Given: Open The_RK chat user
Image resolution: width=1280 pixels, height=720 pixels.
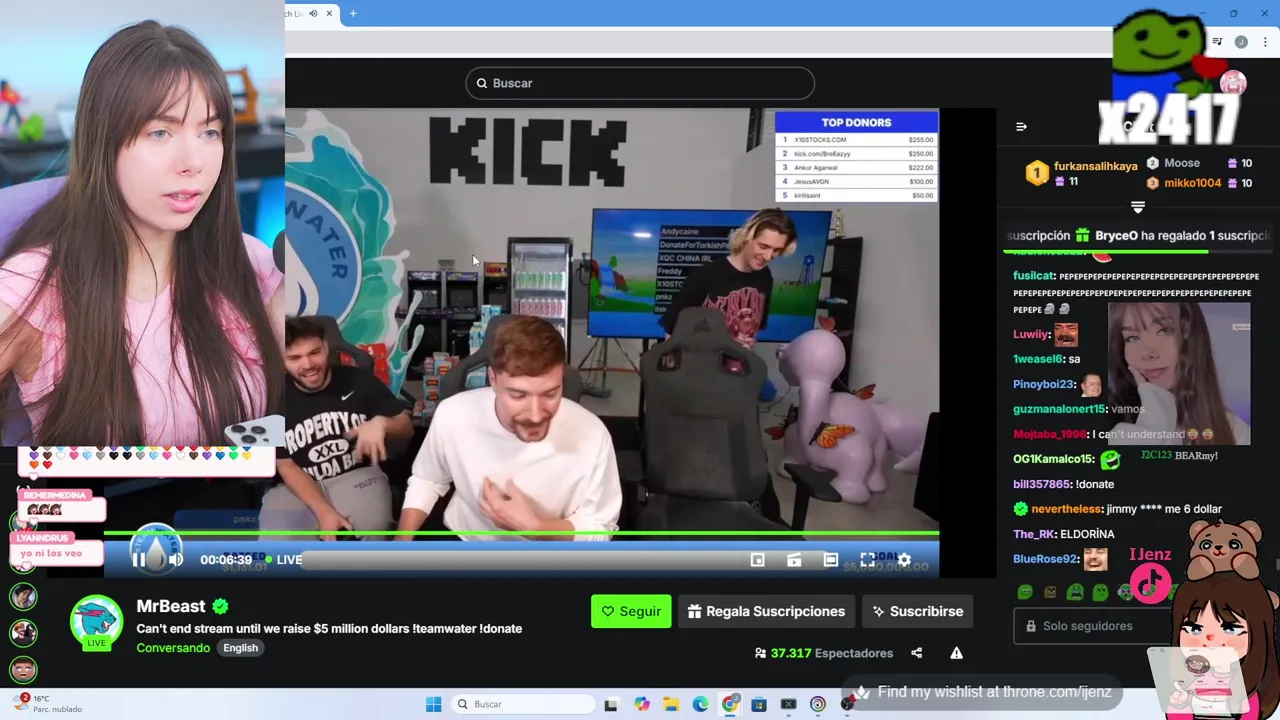Looking at the screenshot, I should click(x=1035, y=534).
